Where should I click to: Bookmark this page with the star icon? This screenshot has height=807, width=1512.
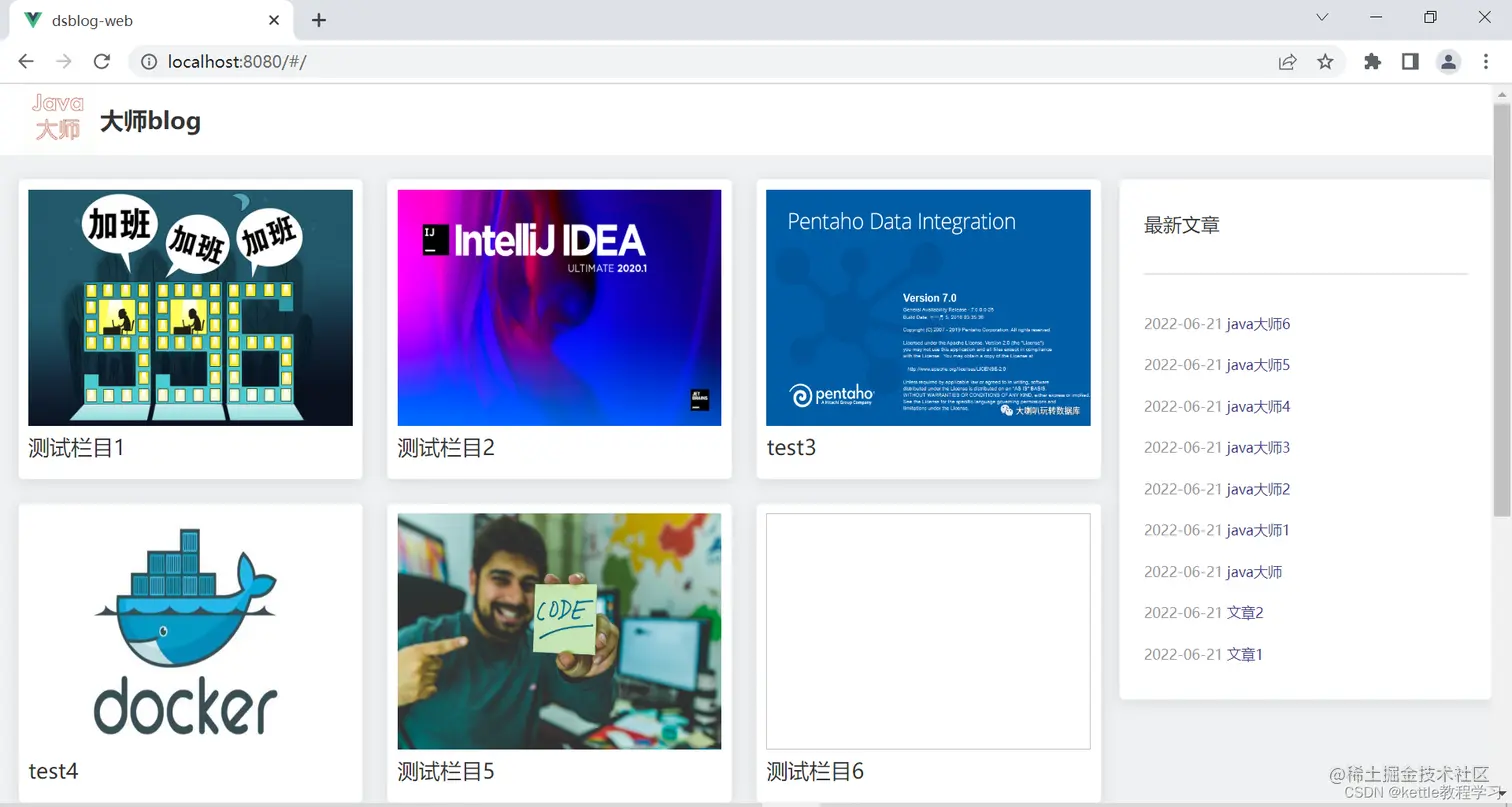(1325, 62)
